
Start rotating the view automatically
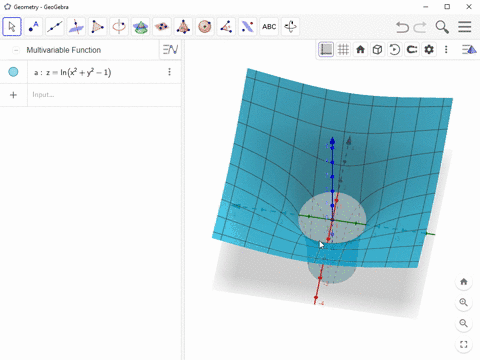click(x=395, y=50)
